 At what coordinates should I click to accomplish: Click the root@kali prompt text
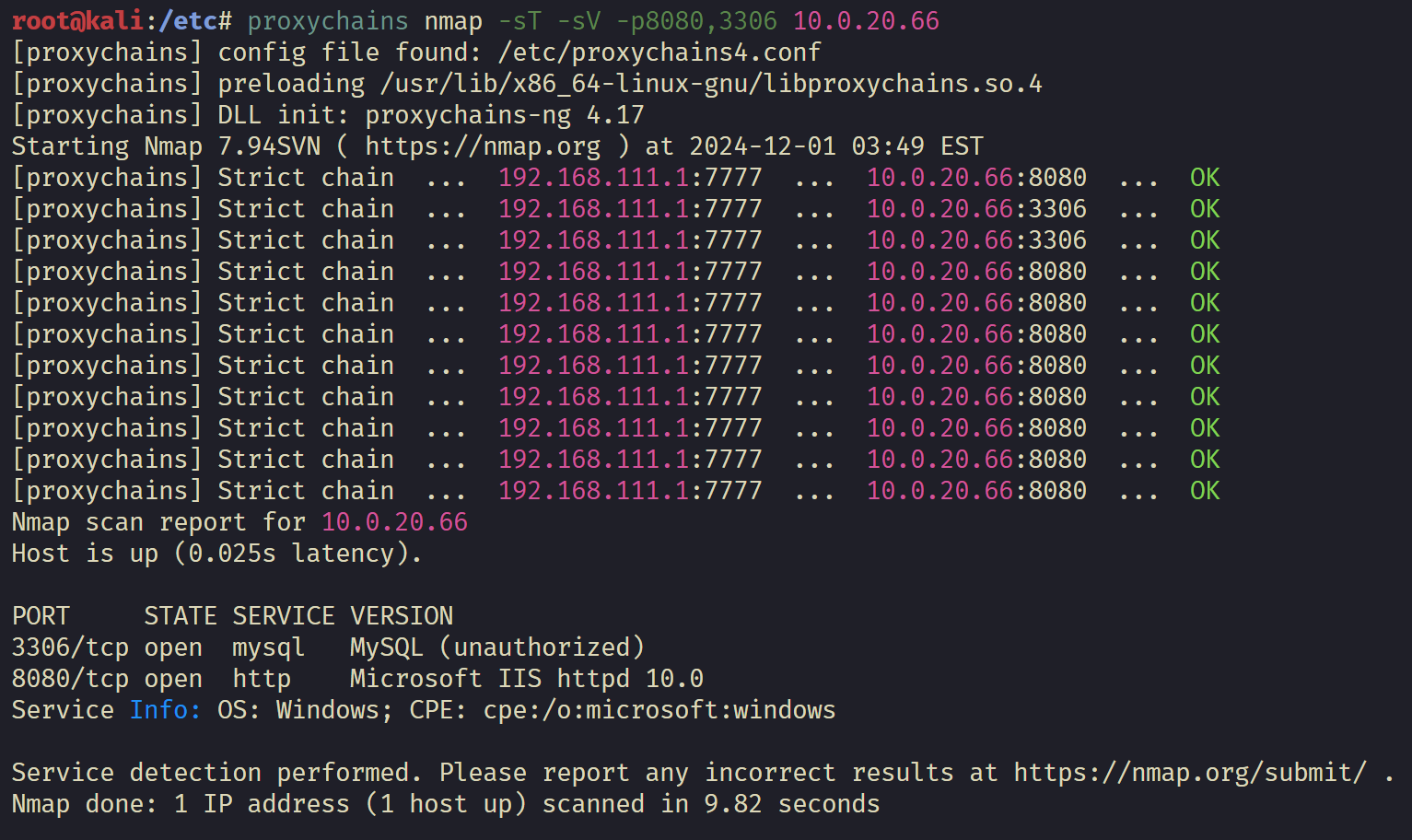click(x=77, y=21)
